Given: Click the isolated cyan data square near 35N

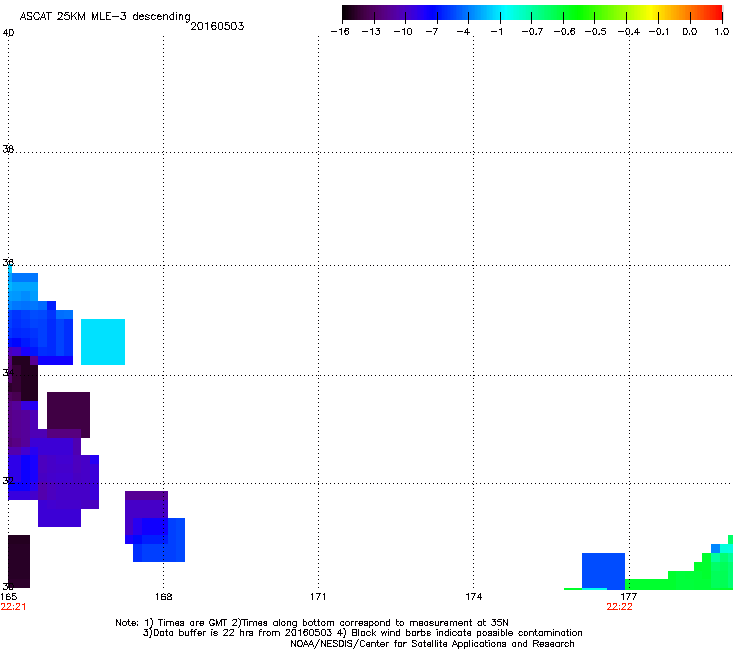Looking at the screenshot, I should pyautogui.click(x=103, y=342).
